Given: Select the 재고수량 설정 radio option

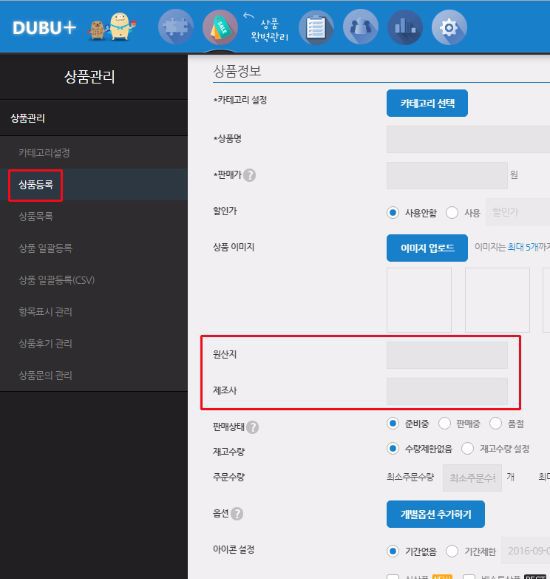Looking at the screenshot, I should 468,449.
